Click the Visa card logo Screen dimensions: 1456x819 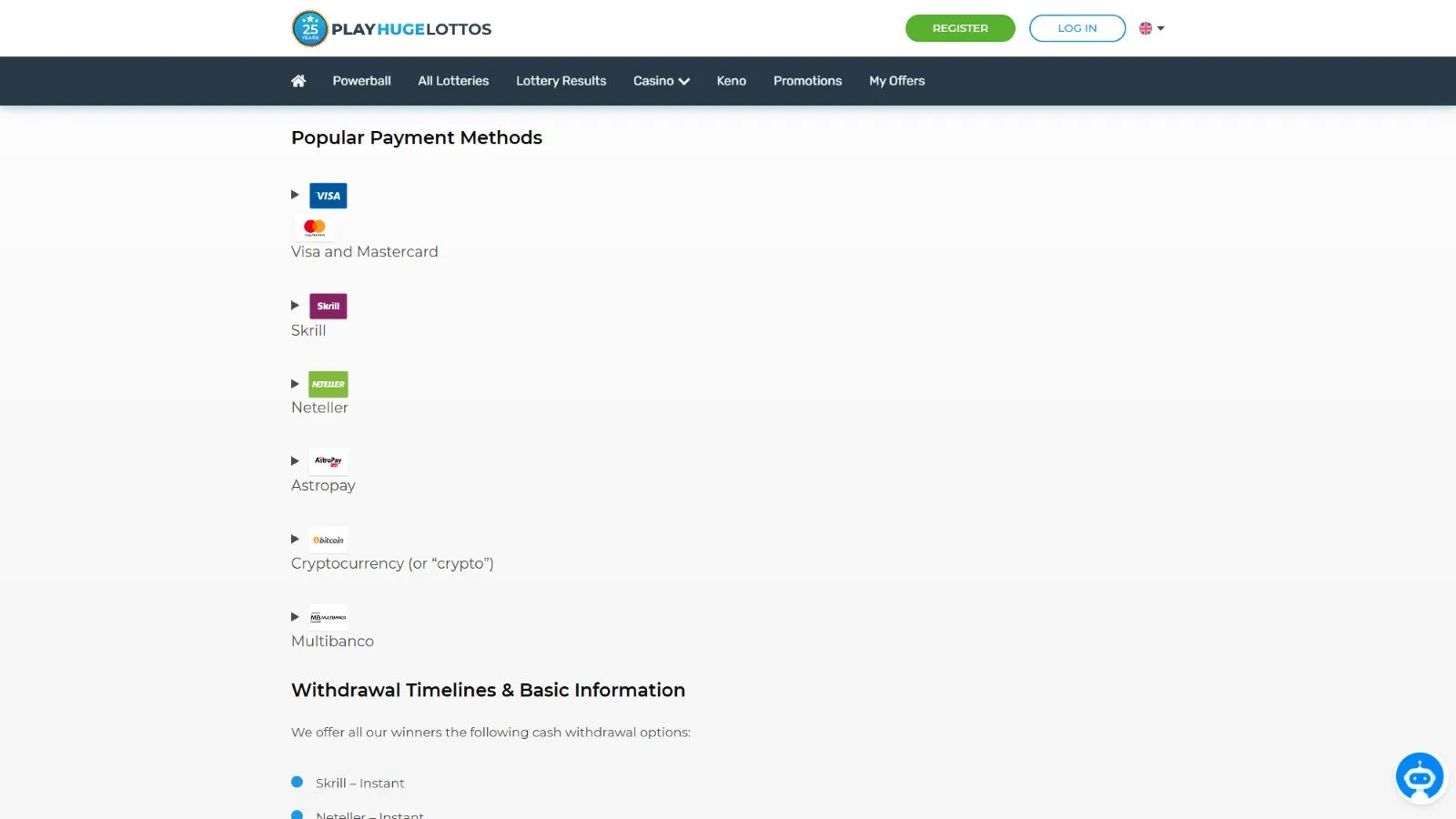coord(328,196)
